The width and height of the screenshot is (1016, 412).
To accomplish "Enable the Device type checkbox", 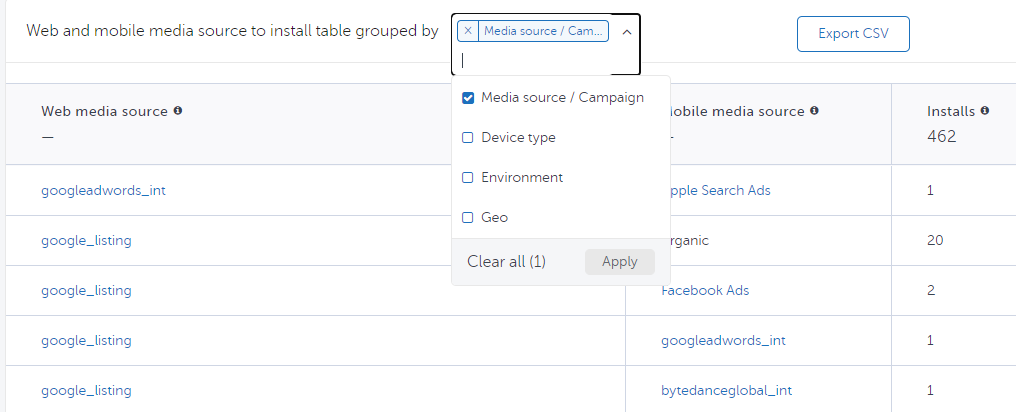I will pos(468,138).
